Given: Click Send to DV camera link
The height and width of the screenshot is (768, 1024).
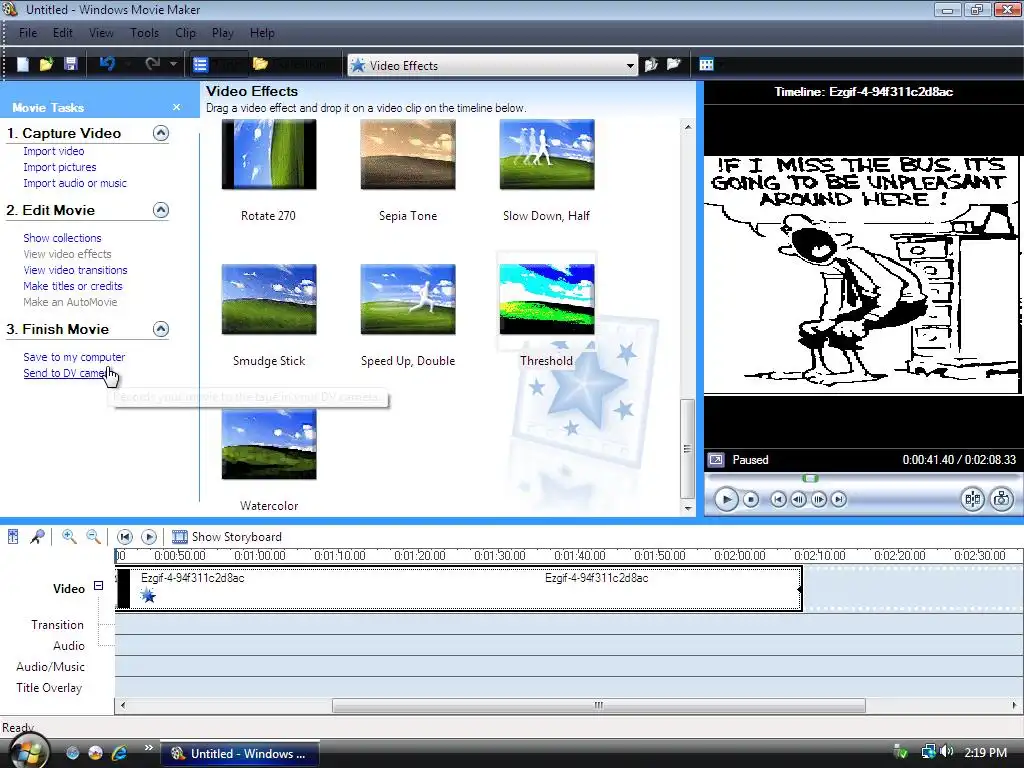Looking at the screenshot, I should [65, 374].
